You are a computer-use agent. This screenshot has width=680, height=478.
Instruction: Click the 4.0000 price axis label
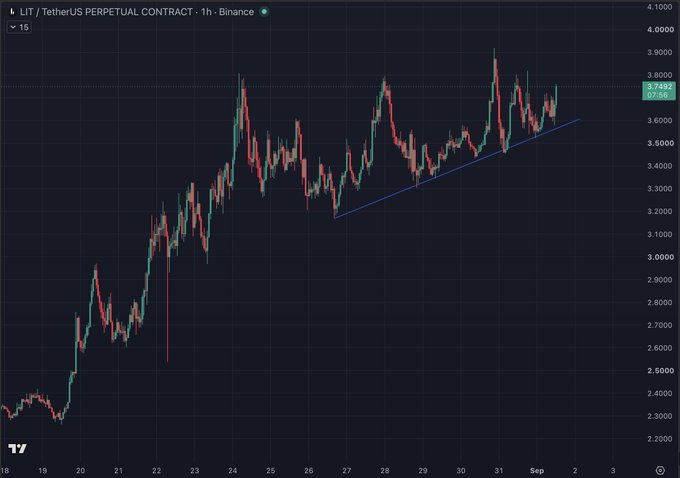pyautogui.click(x=660, y=29)
